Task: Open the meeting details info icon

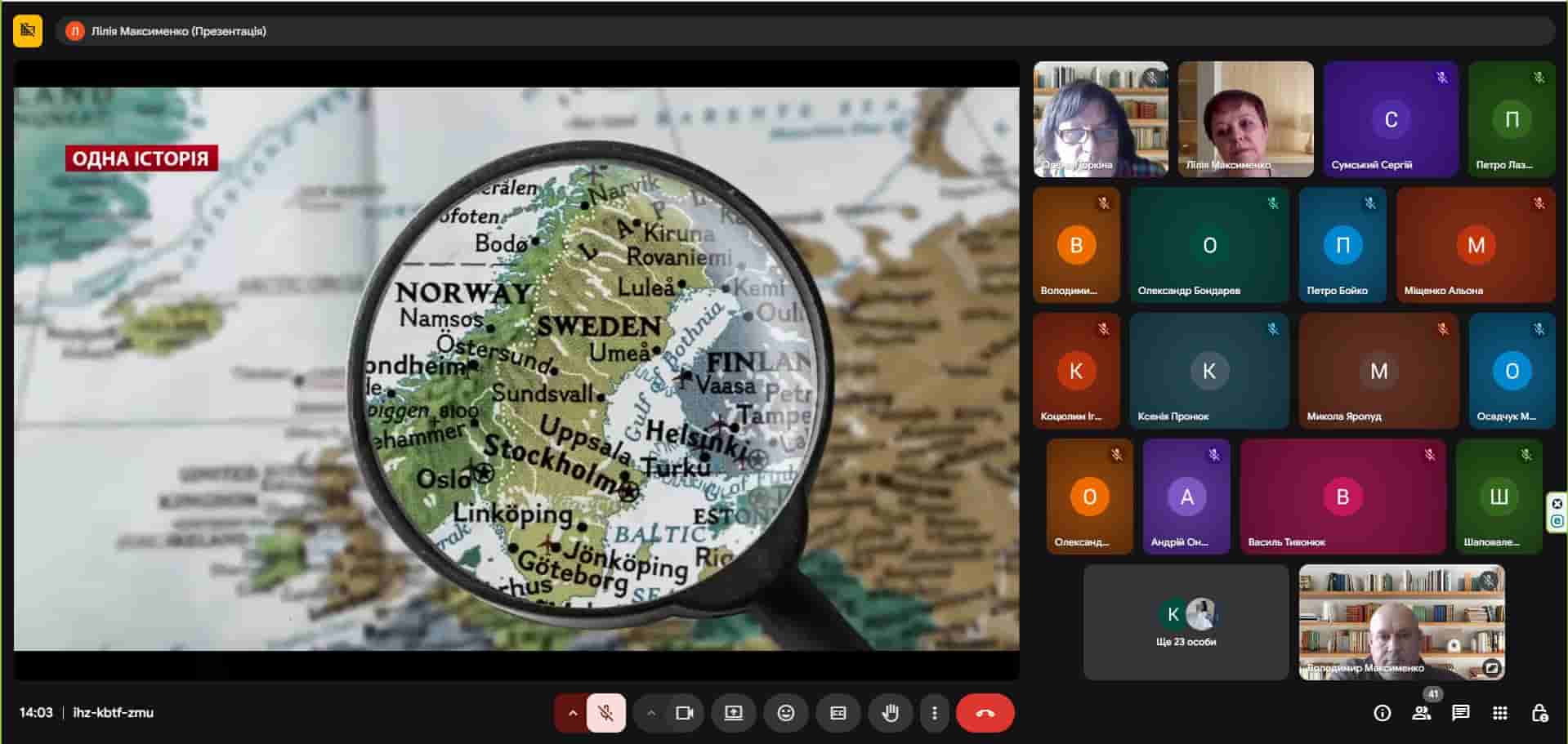Action: coord(1382,713)
